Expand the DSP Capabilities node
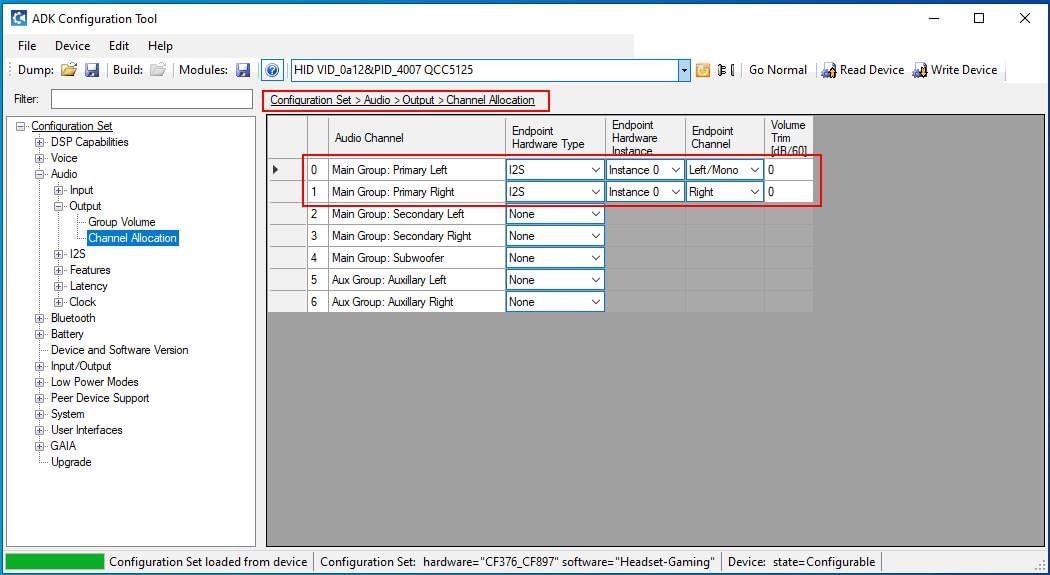The height and width of the screenshot is (575, 1050). [40, 142]
